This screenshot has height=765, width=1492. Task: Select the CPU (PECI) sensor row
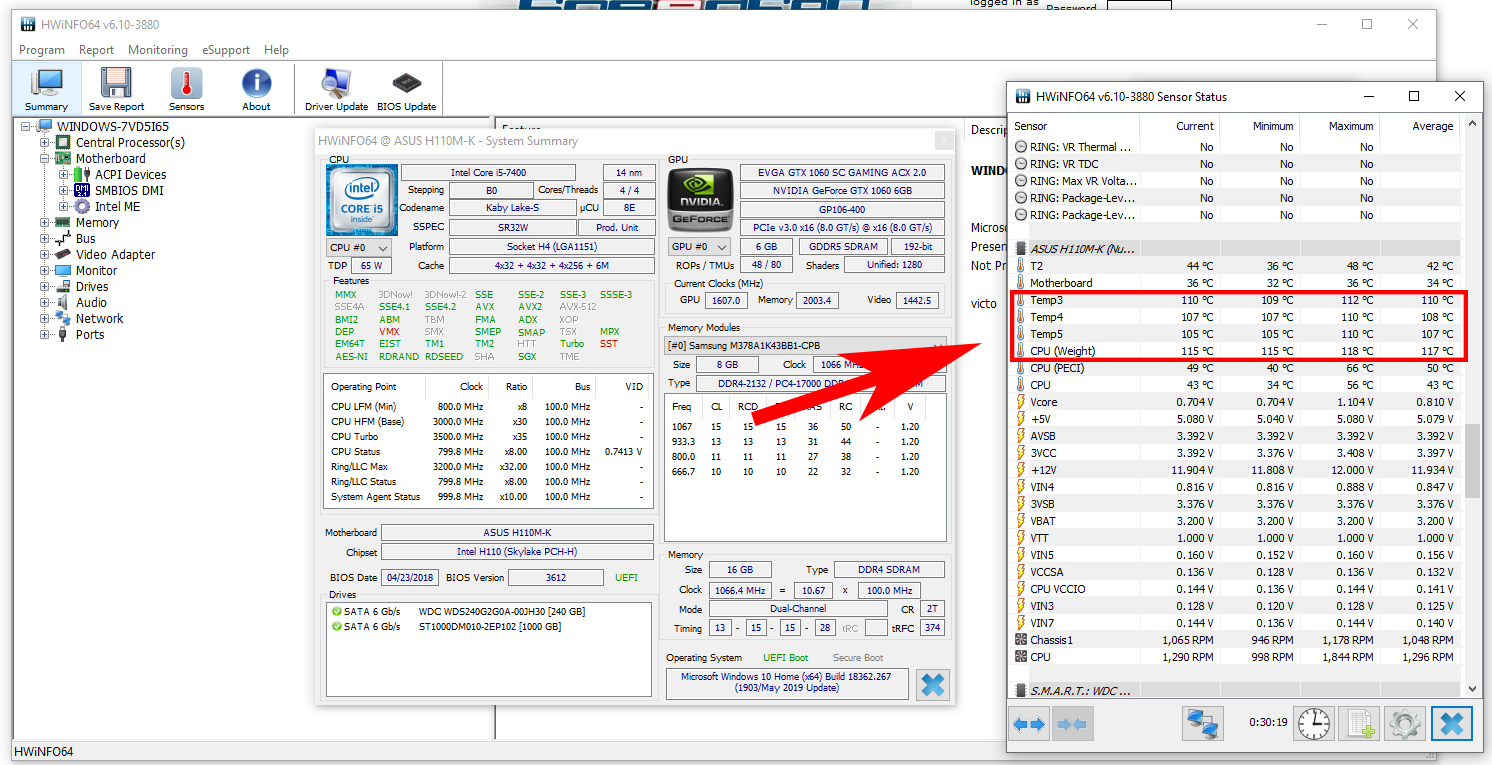1235,368
